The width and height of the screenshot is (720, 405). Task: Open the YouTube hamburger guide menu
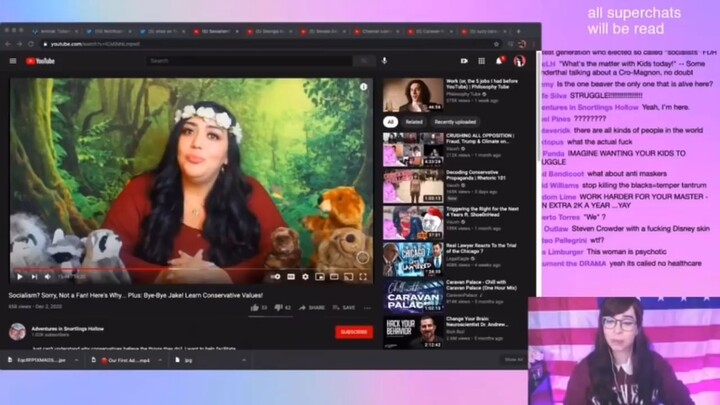pos(13,61)
